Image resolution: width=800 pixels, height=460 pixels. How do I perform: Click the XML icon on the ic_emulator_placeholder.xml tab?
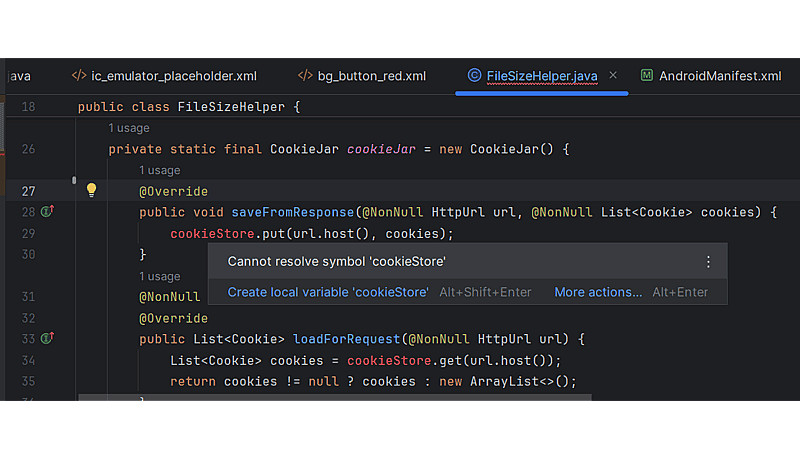point(79,76)
